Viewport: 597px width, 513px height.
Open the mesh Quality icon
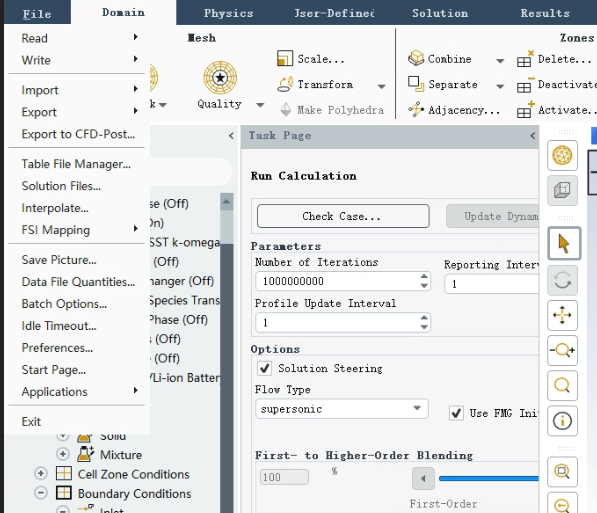point(220,78)
